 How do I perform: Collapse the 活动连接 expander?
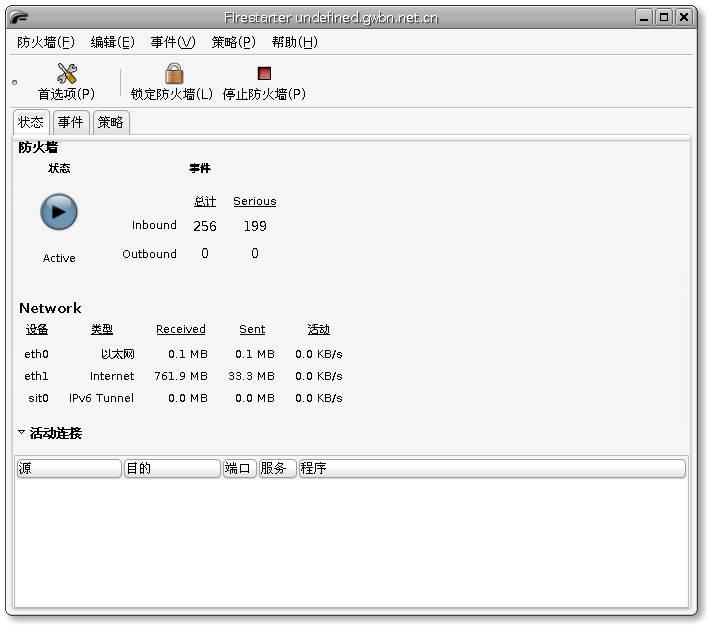[x=22, y=433]
